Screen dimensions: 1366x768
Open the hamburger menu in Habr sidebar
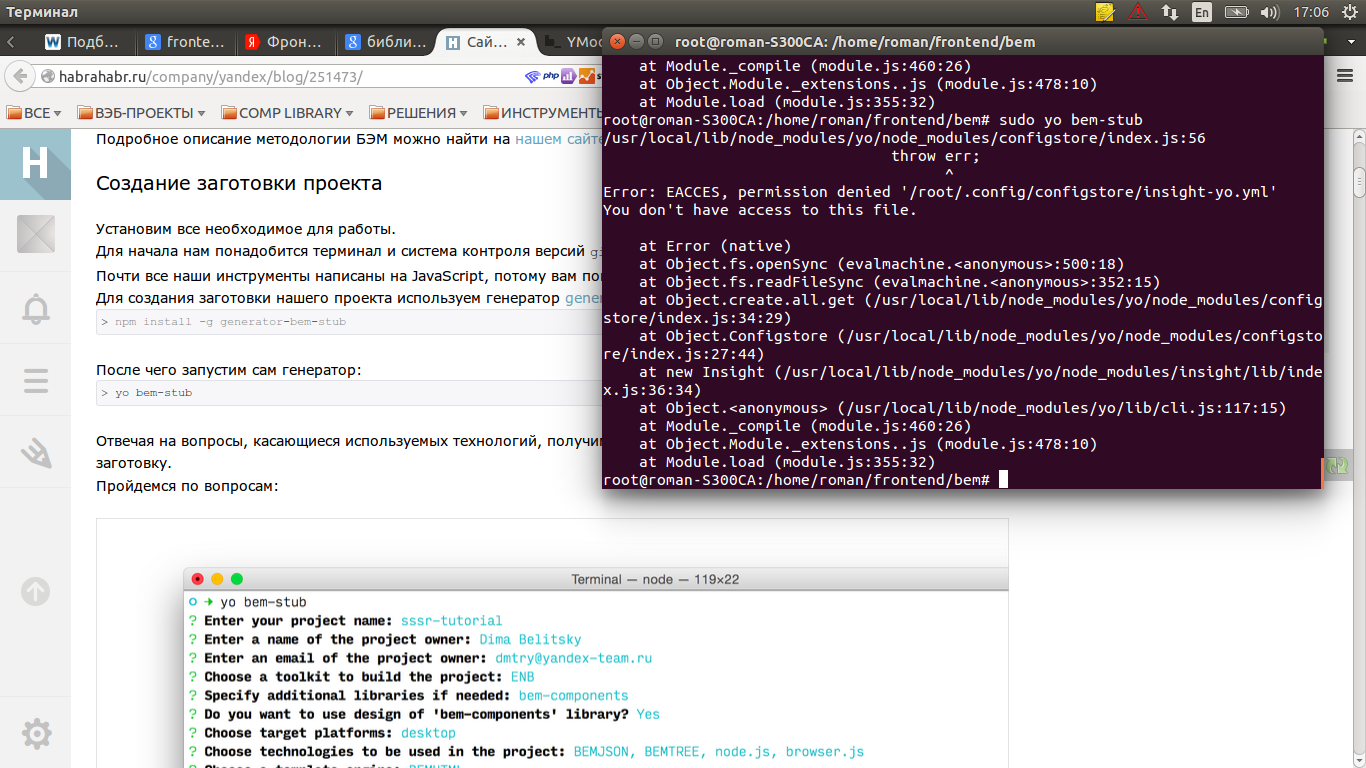point(35,381)
